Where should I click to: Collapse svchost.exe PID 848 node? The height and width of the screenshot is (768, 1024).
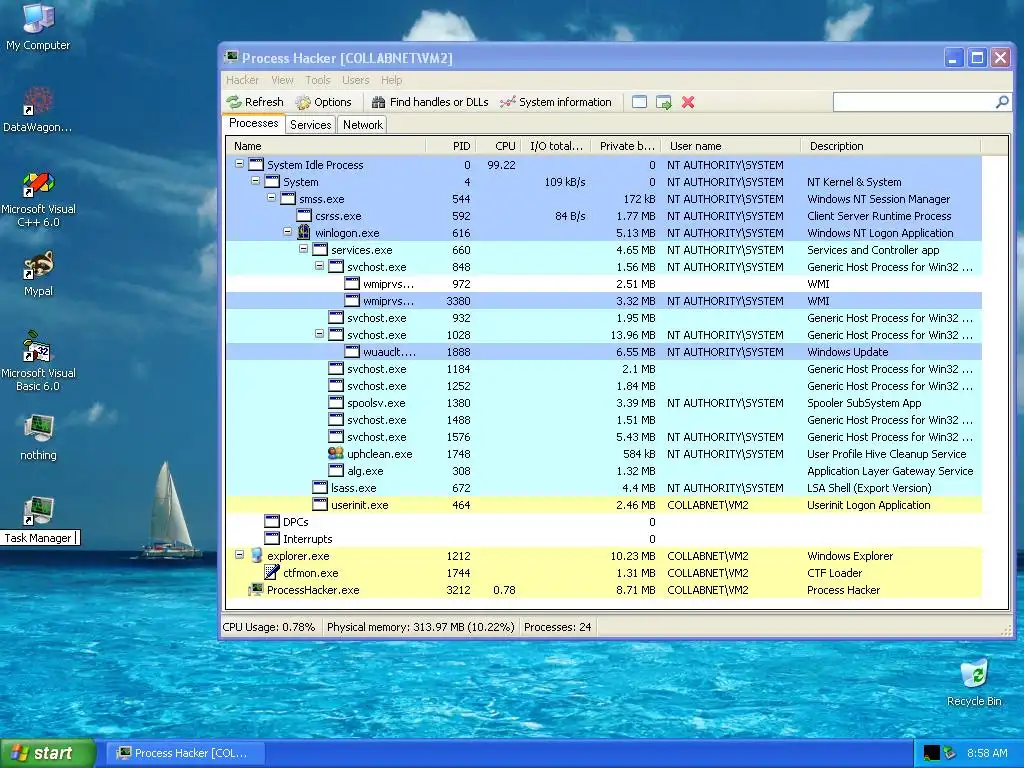click(x=319, y=266)
